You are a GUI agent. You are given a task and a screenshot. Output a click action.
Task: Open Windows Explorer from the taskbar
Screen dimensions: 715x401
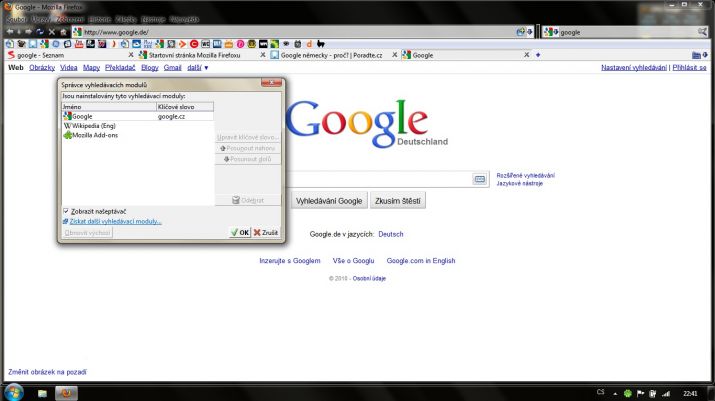point(42,393)
